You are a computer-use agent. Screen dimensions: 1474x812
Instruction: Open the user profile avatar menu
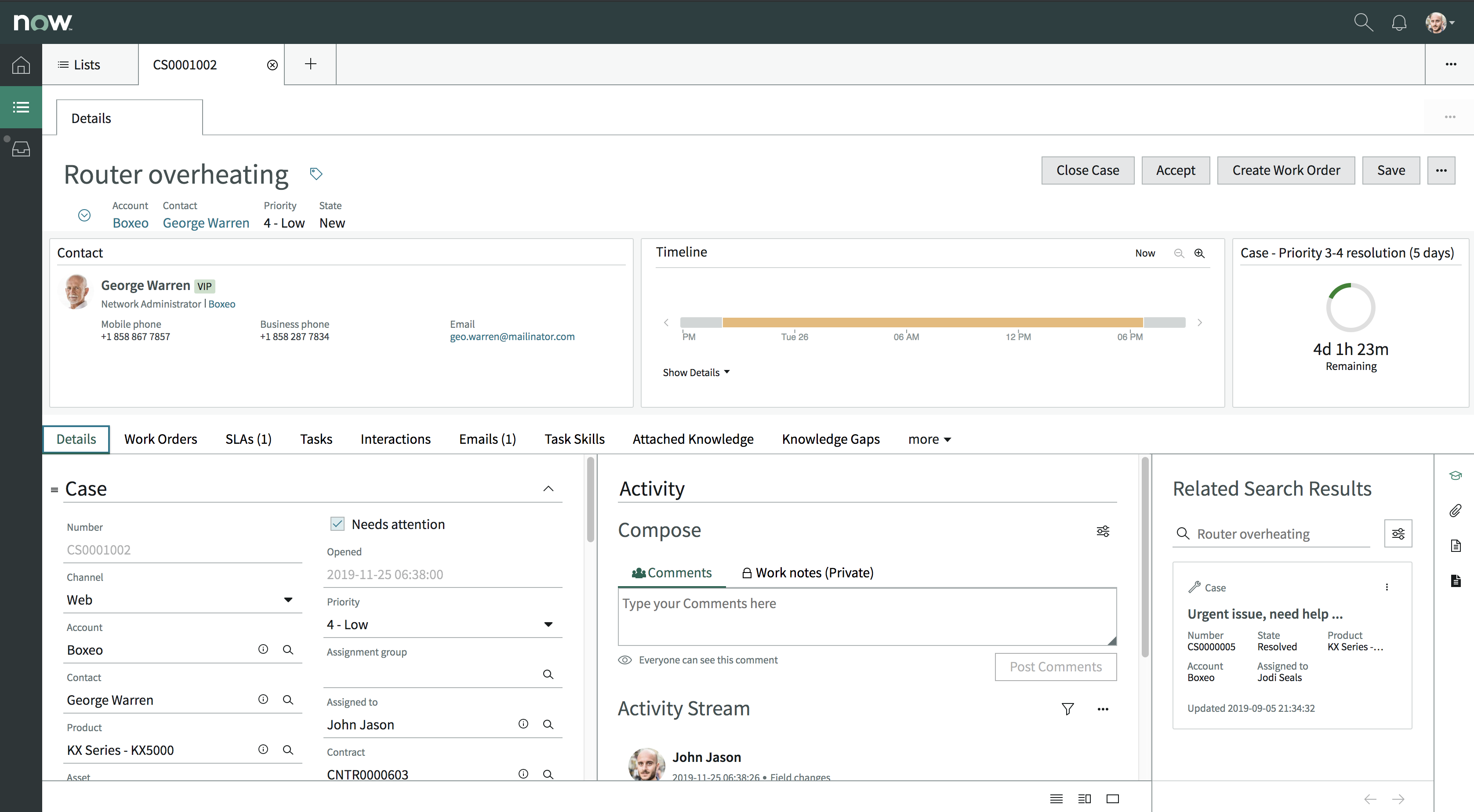[1439, 23]
